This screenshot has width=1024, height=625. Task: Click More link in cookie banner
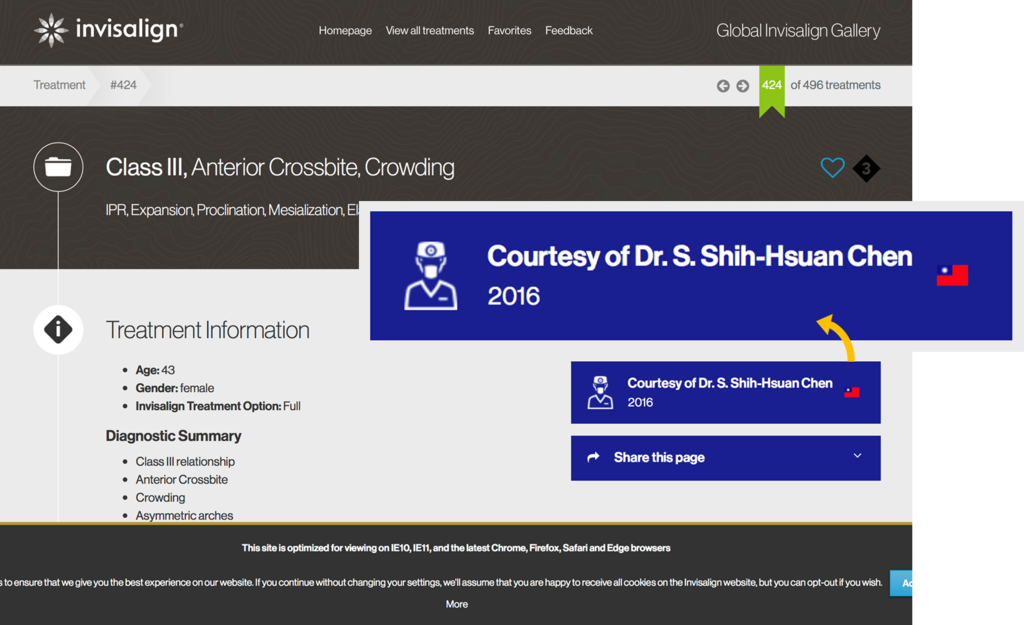456,604
